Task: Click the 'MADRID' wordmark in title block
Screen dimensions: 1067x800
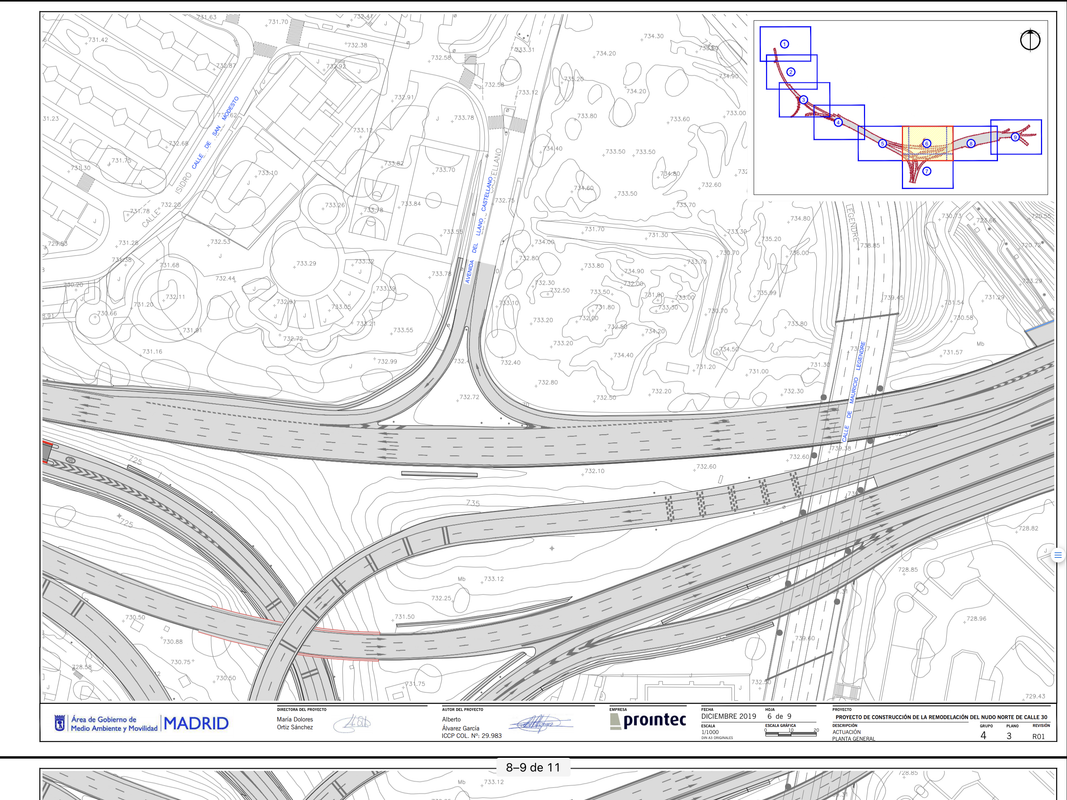Action: click(196, 723)
